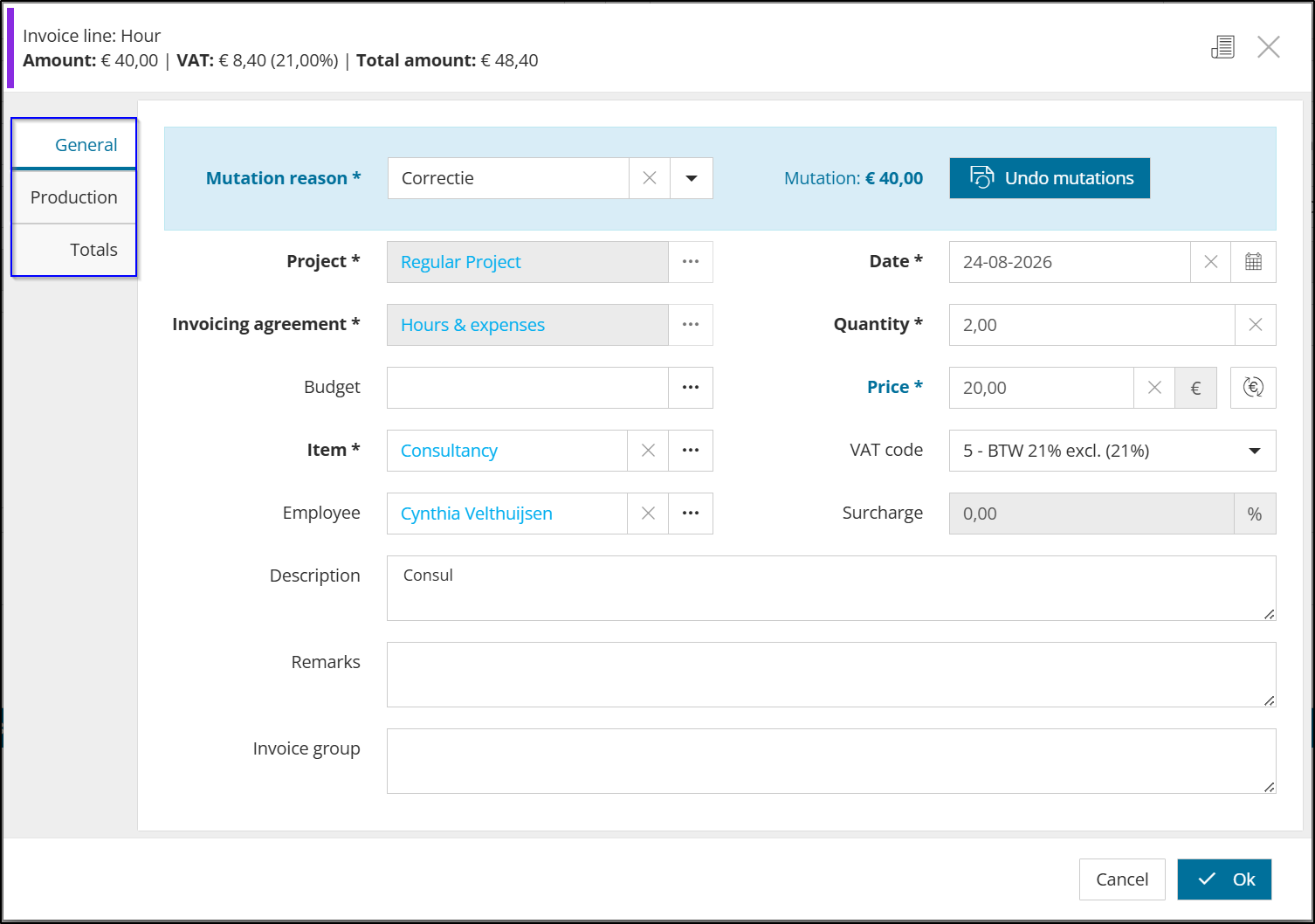This screenshot has height=924, width=1315.
Task: Expand the VAT code dropdown
Action: tap(1255, 451)
